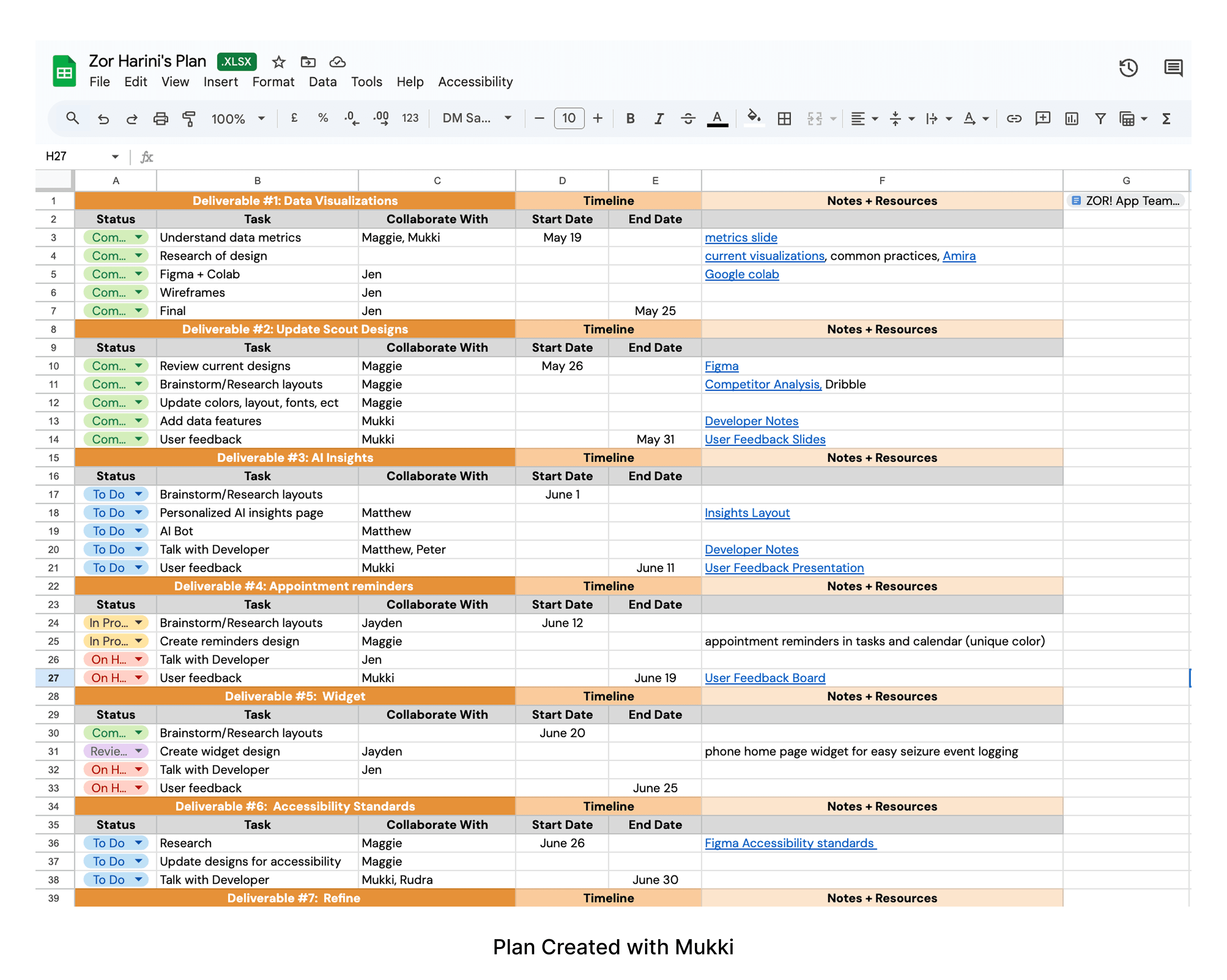Click the insert chart icon
The height and width of the screenshot is (980, 1227).
point(1072,118)
